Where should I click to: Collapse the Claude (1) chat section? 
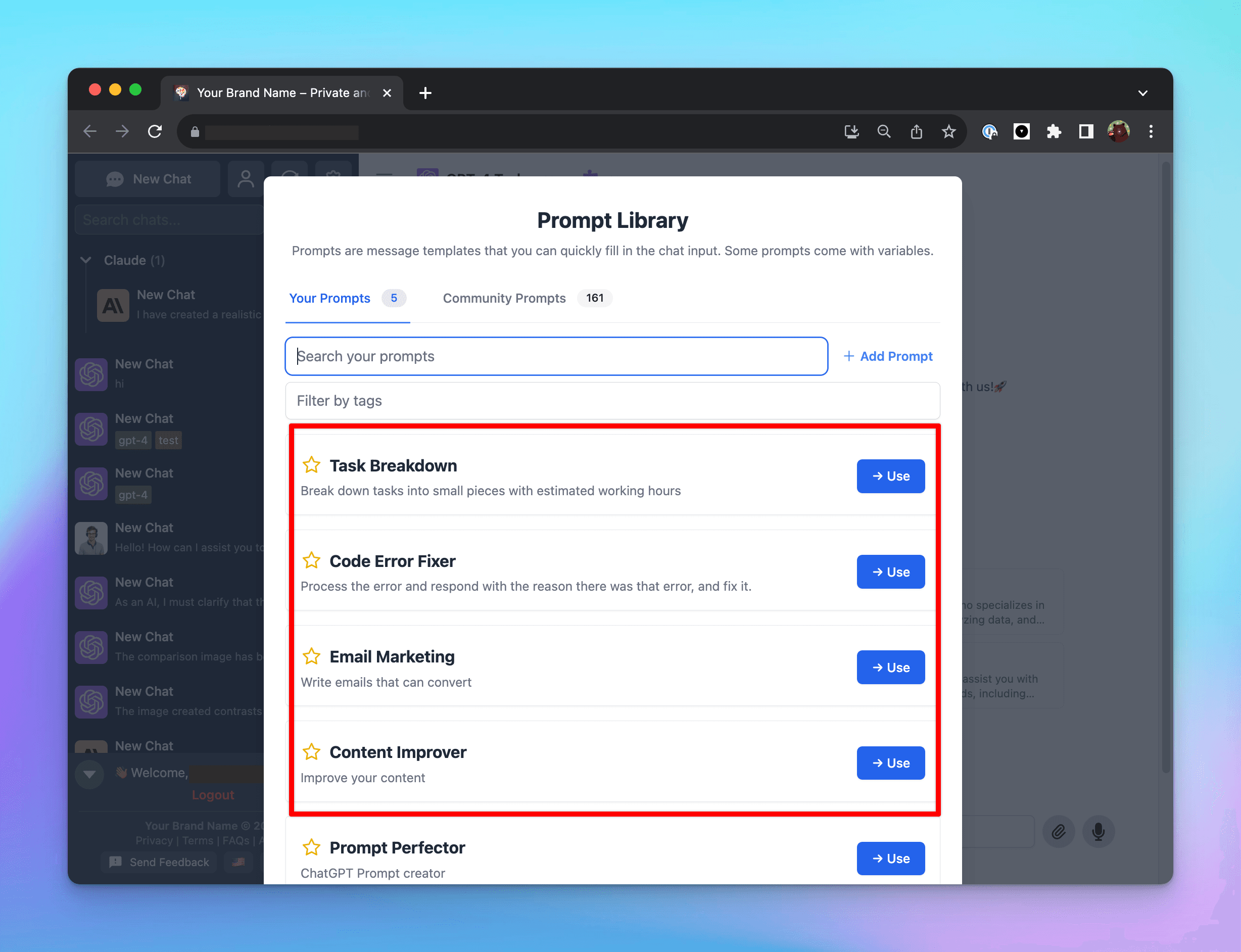[x=85, y=260]
